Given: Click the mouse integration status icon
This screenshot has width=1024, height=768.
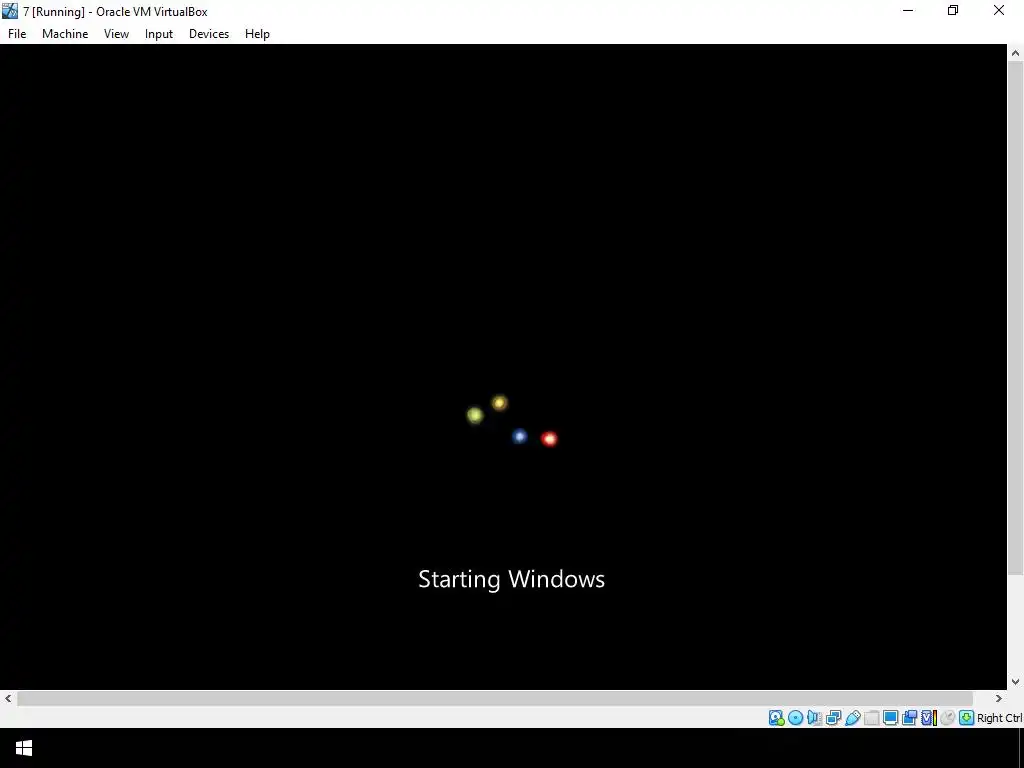Looking at the screenshot, I should (x=948, y=718).
